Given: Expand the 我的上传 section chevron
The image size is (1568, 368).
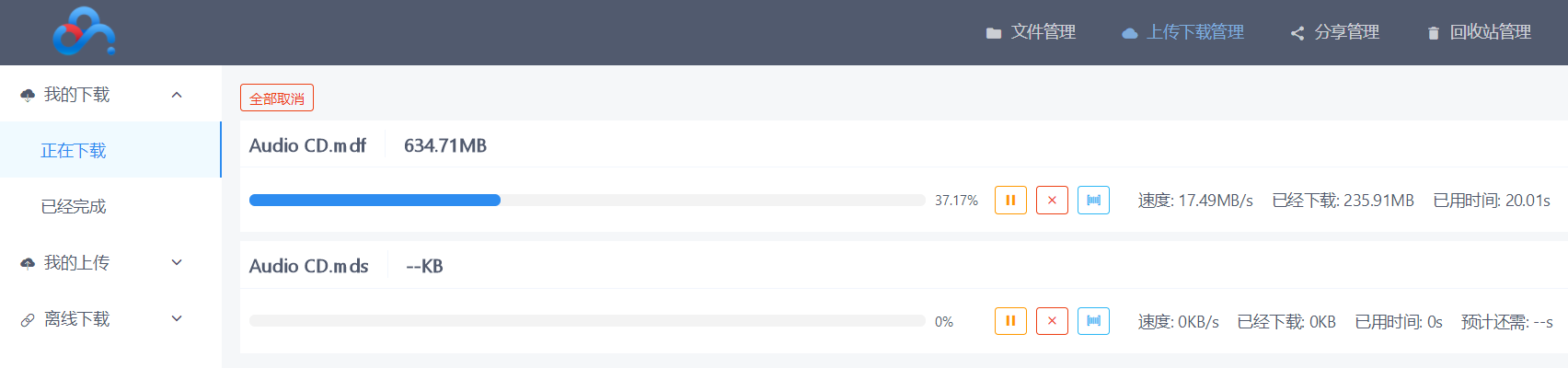Looking at the screenshot, I should click(x=177, y=263).
